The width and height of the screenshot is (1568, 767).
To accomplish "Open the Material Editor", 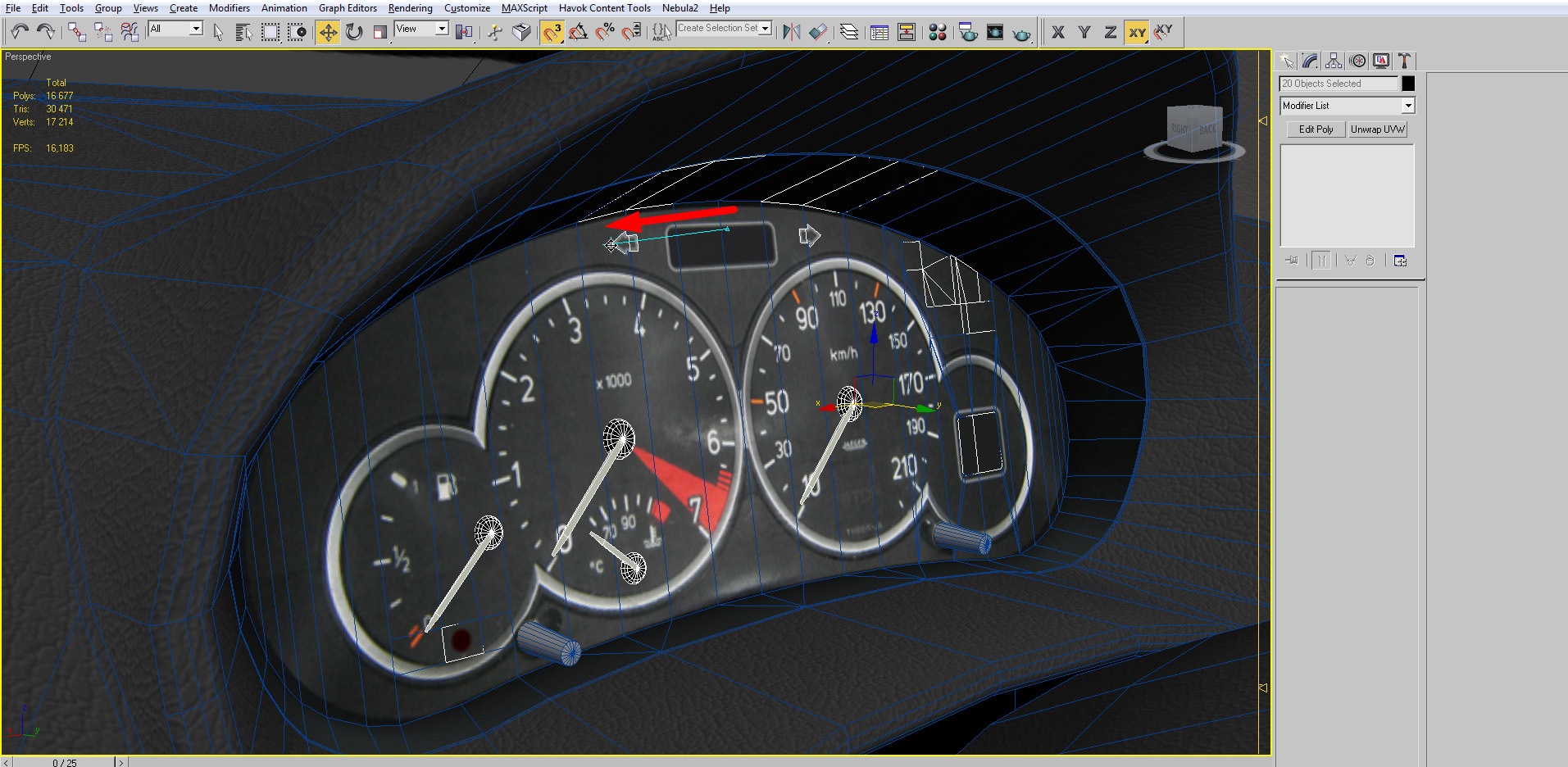I will [x=938, y=32].
